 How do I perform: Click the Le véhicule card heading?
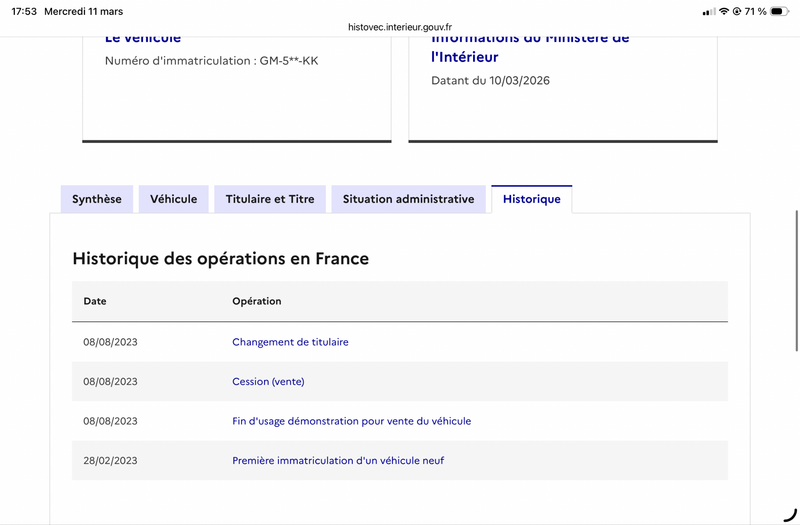(x=143, y=39)
